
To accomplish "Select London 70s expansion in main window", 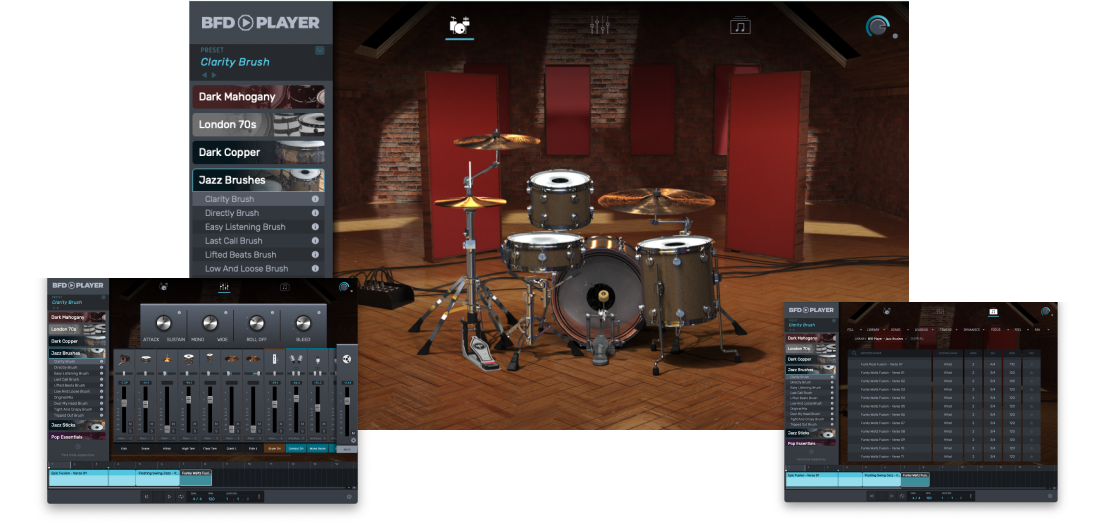I will click(258, 124).
